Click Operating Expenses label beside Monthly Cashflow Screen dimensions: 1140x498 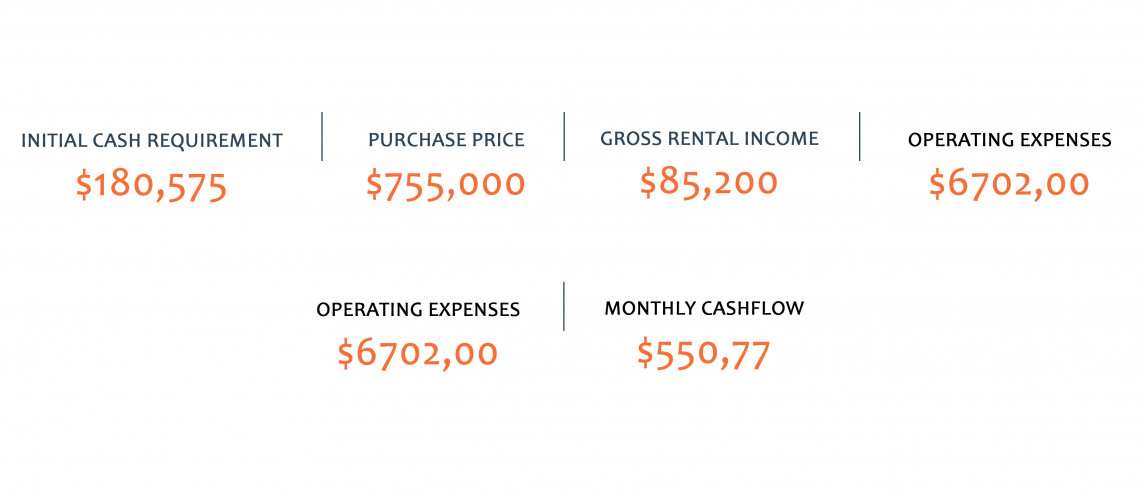418,310
